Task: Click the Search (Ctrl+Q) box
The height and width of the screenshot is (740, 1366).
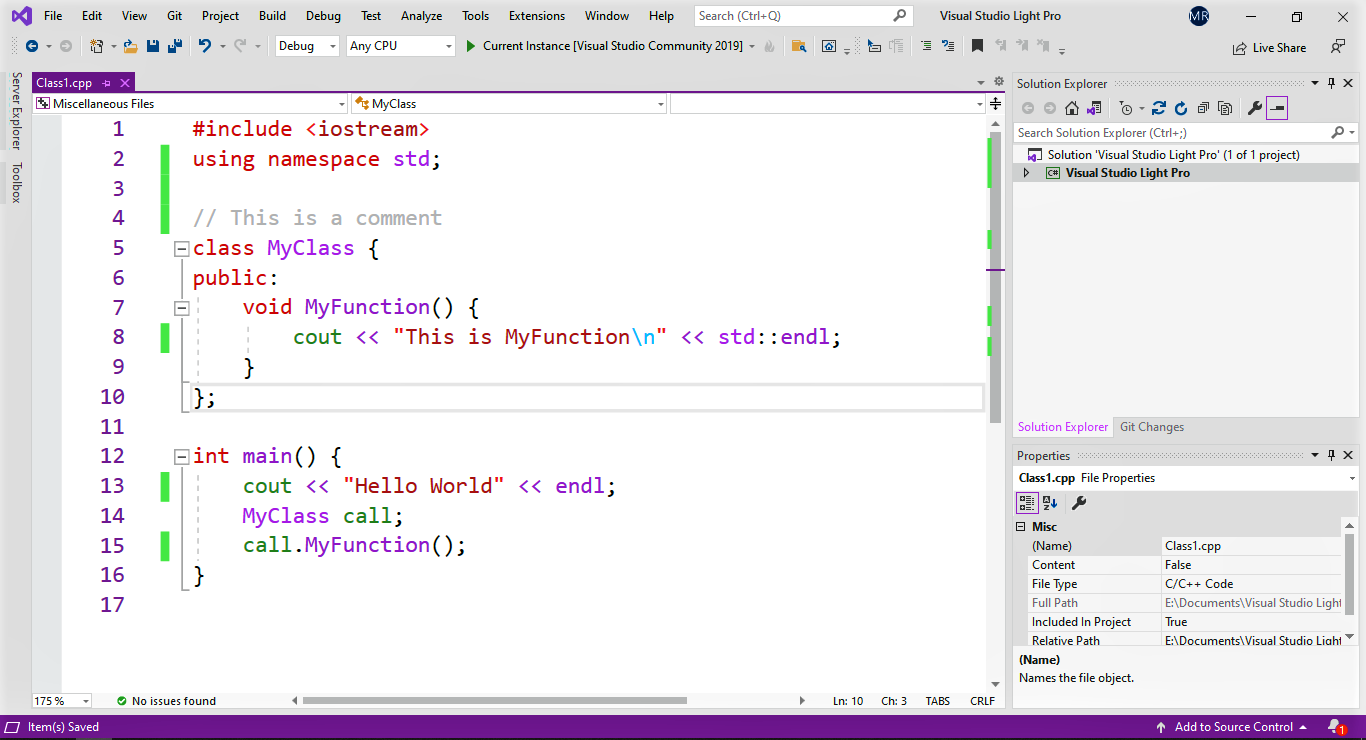Action: coord(803,16)
